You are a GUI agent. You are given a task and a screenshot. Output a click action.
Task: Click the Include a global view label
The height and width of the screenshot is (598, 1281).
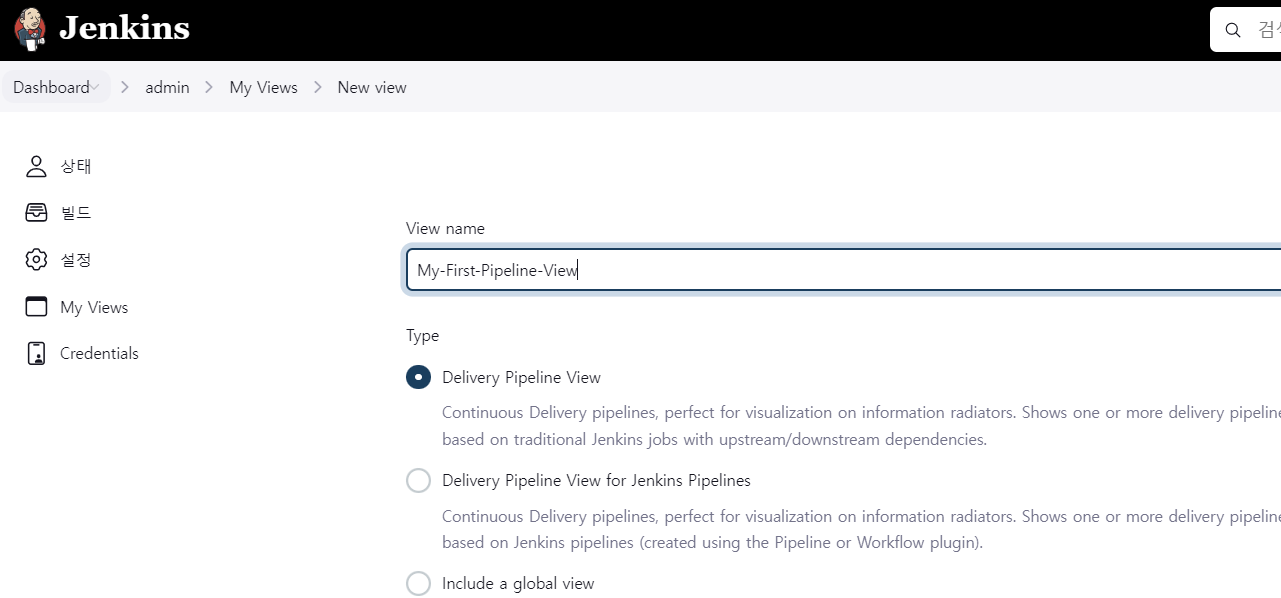pyautogui.click(x=518, y=583)
